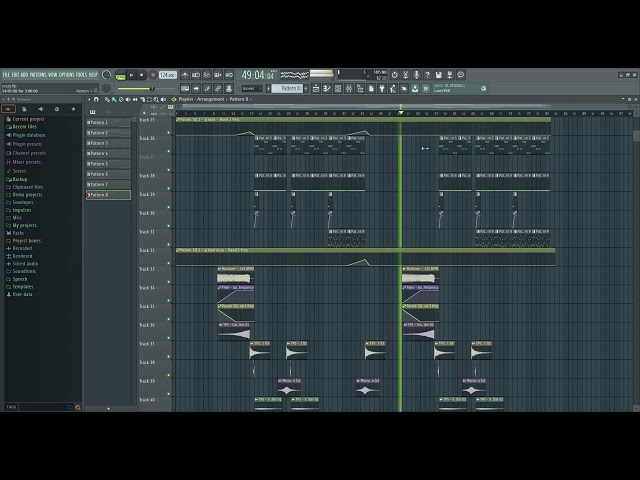Toggle step editing arrow icon
Viewport: 640px width, 480px height.
[x=196, y=89]
